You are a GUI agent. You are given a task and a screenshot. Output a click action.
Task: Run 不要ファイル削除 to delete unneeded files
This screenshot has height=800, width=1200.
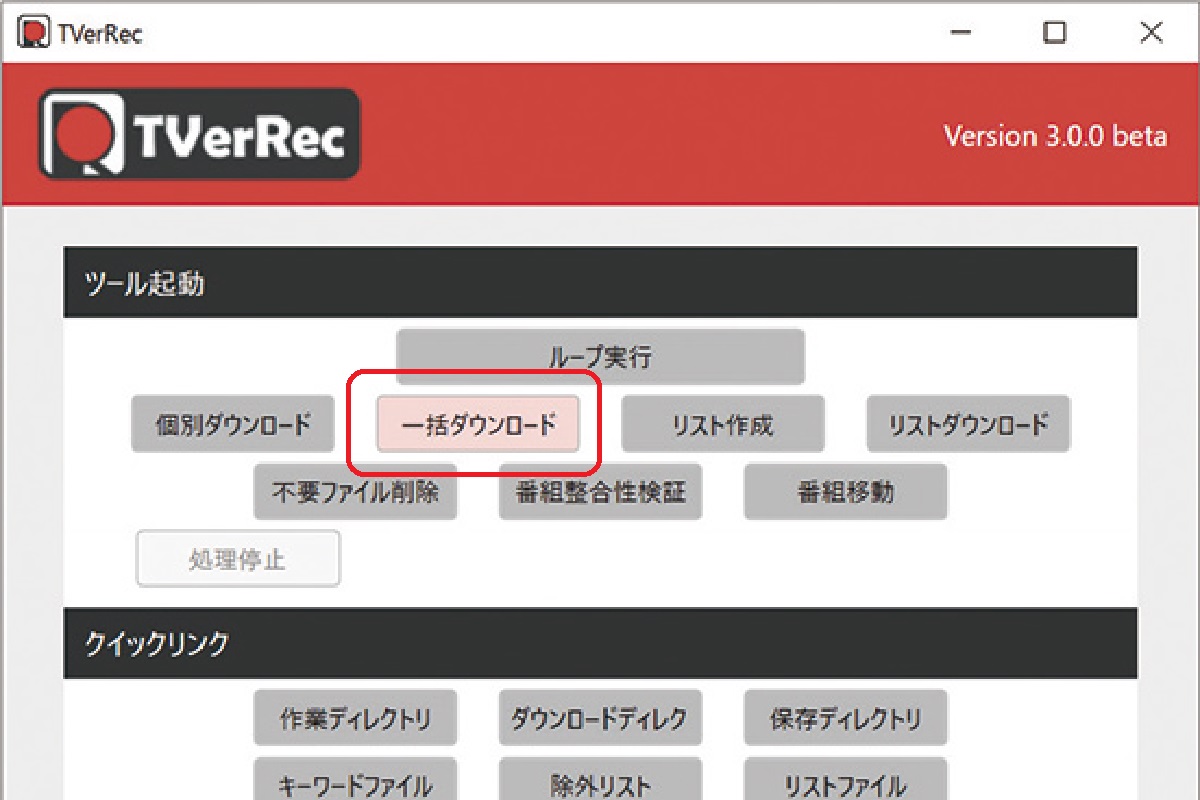coord(356,491)
